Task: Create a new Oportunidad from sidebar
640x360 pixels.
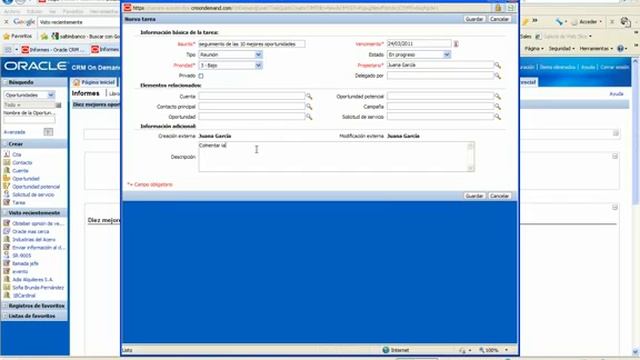Action: tap(26, 179)
